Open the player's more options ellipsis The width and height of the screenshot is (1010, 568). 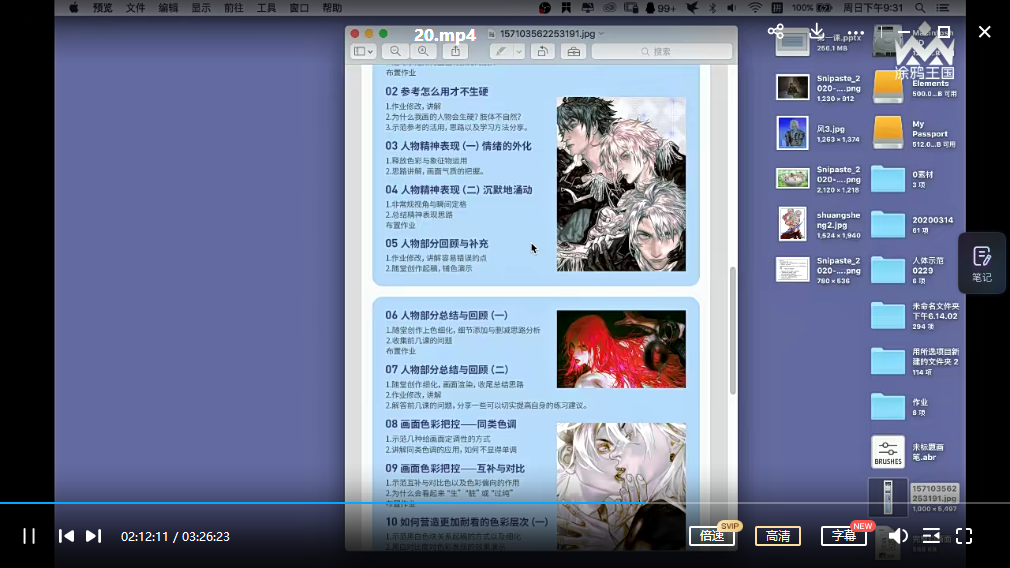click(x=856, y=32)
